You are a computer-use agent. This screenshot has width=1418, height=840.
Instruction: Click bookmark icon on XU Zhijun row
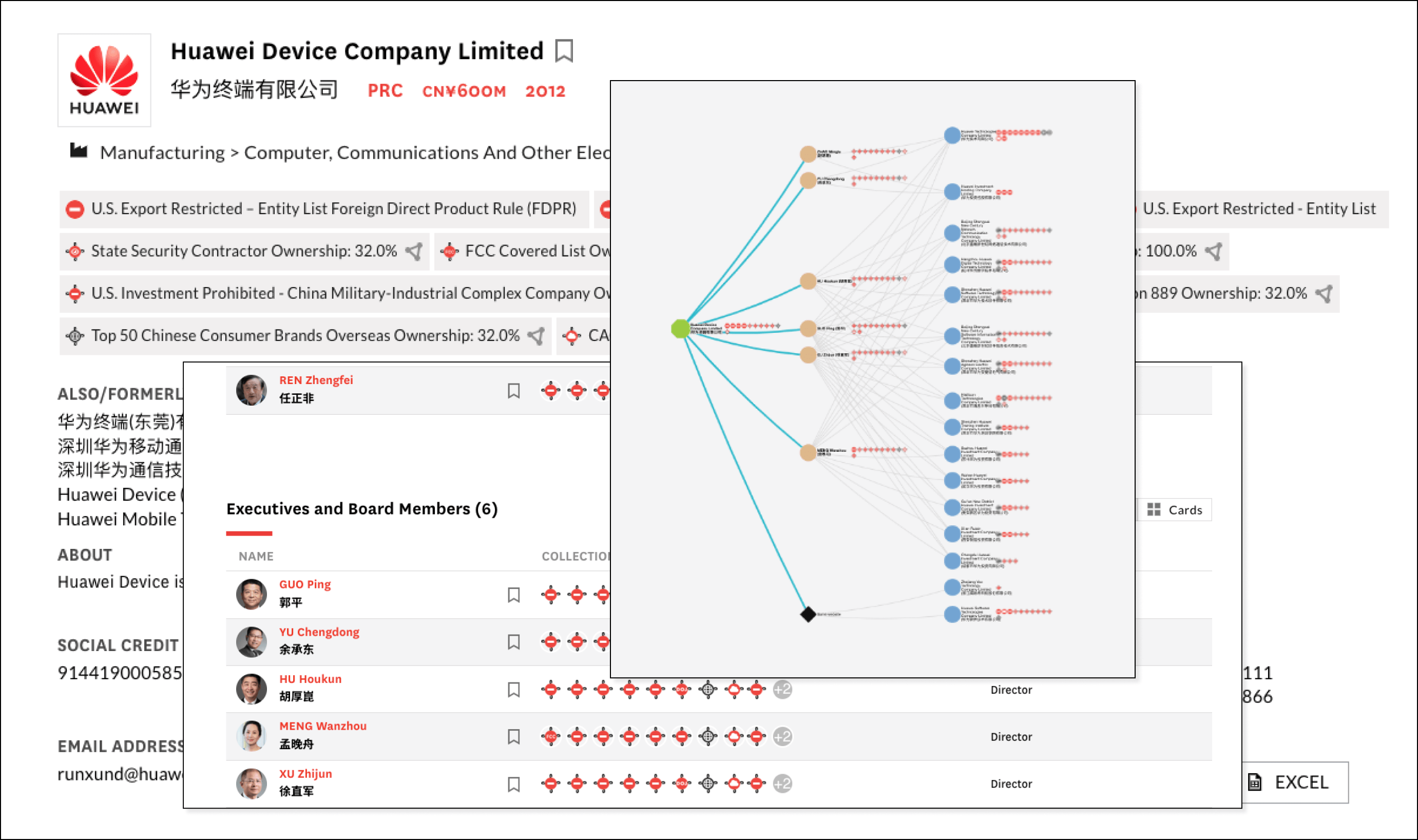(x=513, y=784)
